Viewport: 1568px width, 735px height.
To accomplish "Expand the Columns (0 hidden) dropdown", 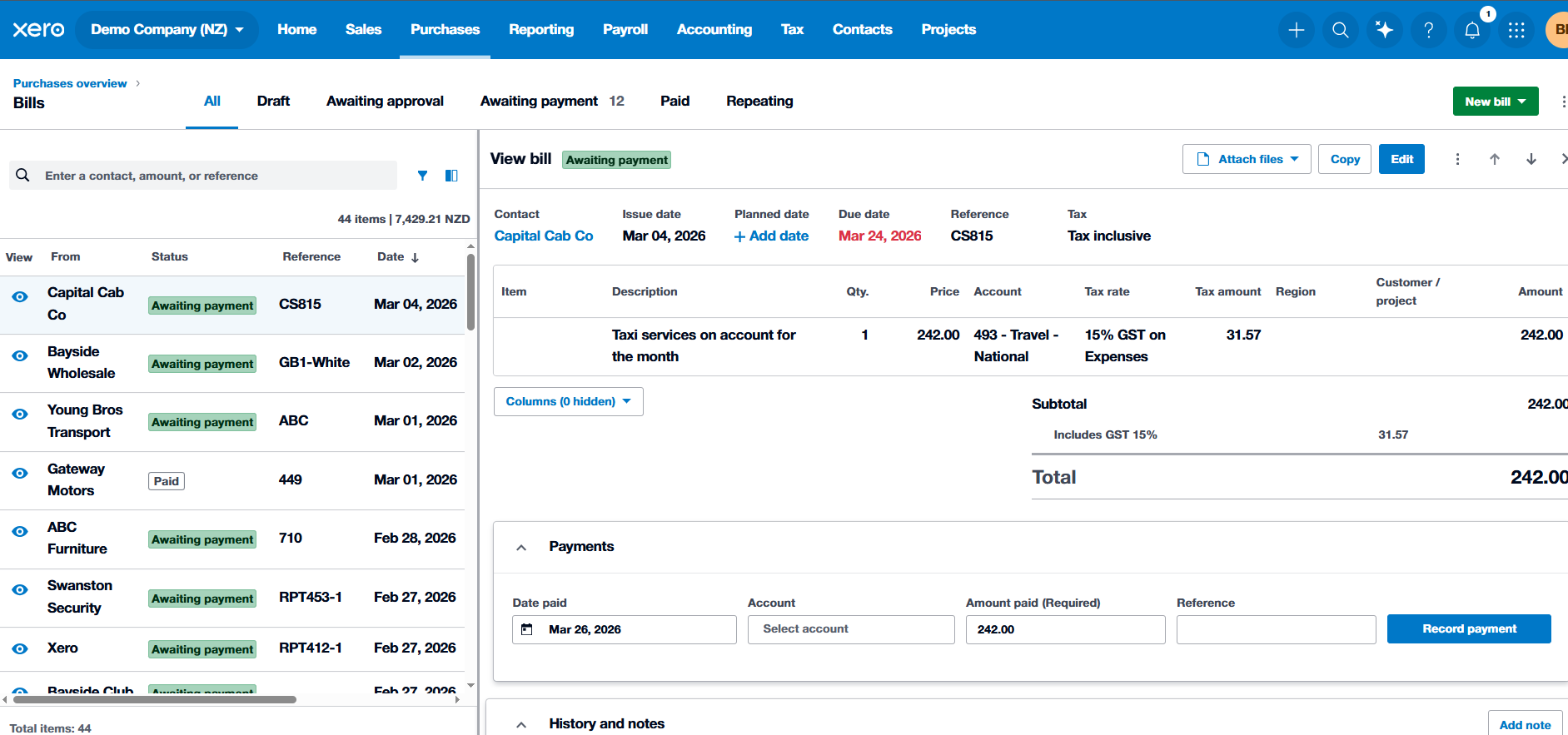I will 568,401.
